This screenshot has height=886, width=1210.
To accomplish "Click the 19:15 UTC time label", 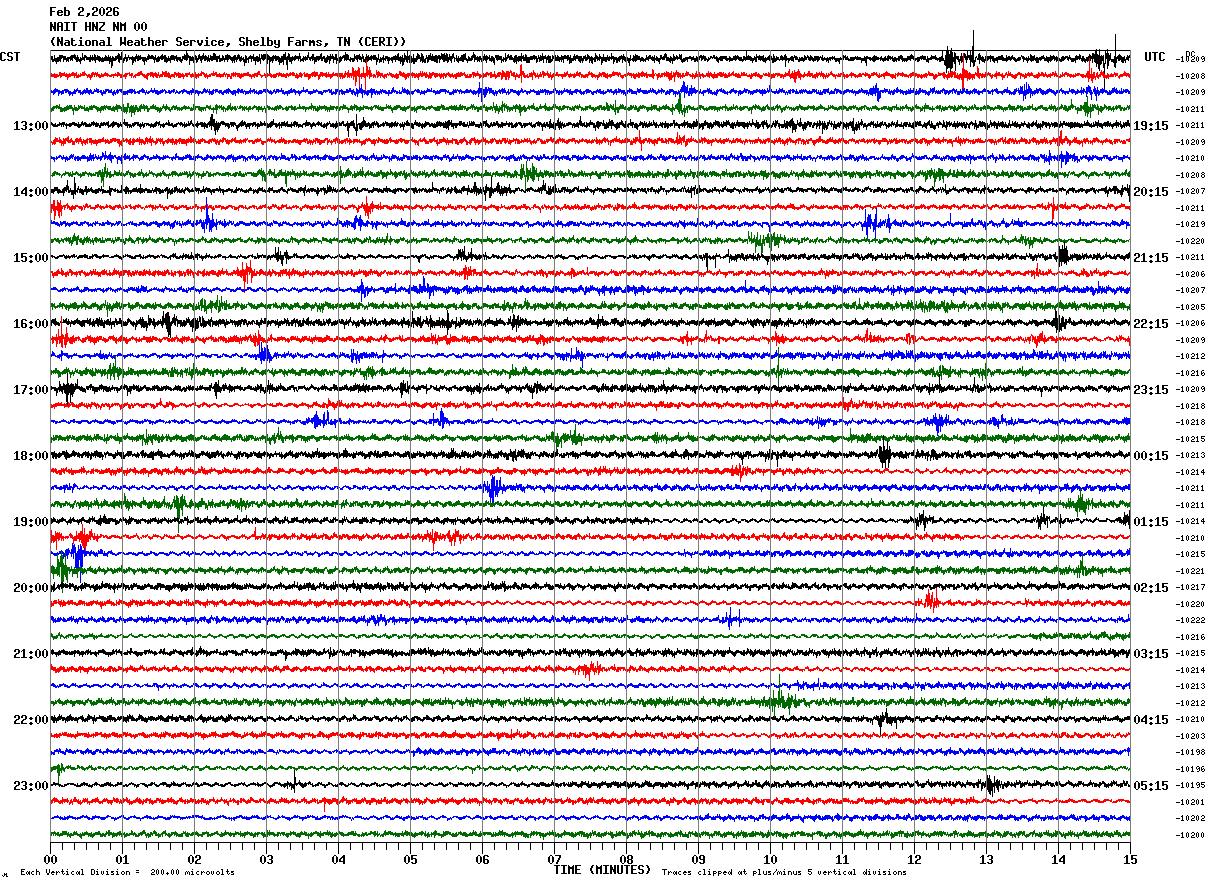I will pos(1151,126).
